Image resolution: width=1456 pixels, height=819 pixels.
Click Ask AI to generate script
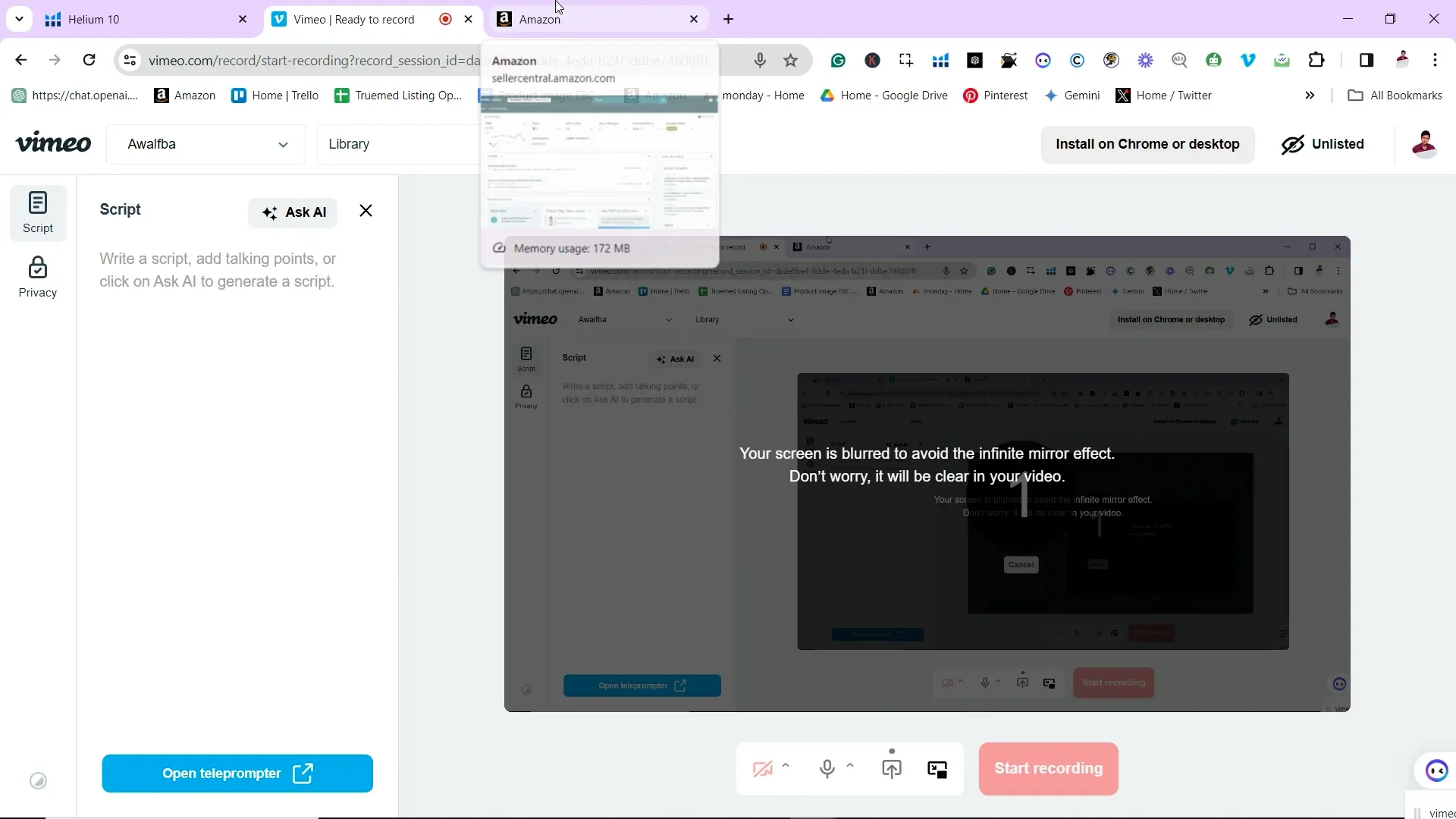[293, 212]
